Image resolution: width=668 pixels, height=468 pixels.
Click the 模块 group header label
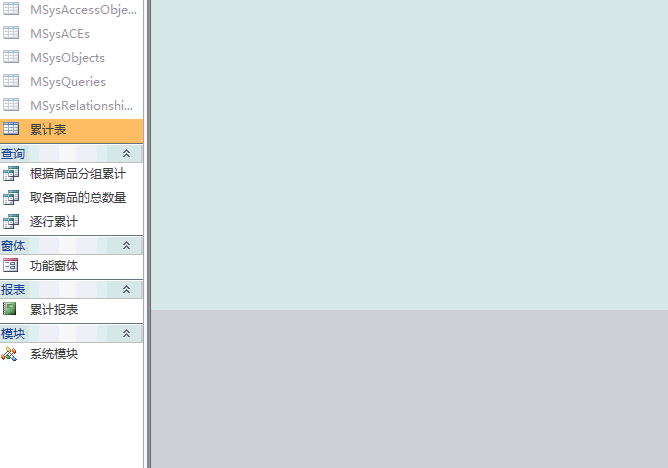click(13, 333)
